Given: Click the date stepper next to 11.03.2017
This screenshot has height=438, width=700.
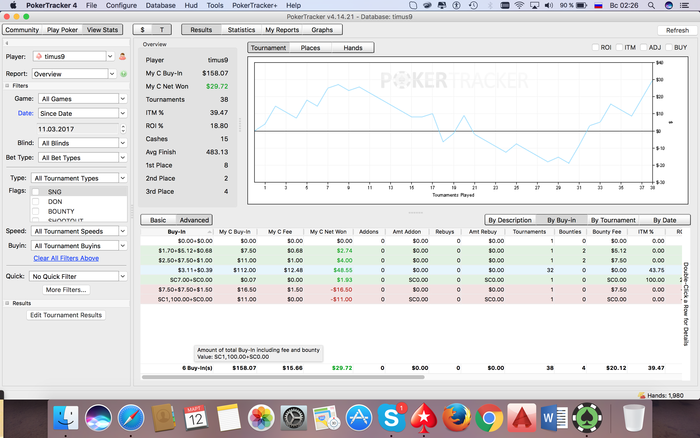Looking at the screenshot, I should click(x=123, y=129).
